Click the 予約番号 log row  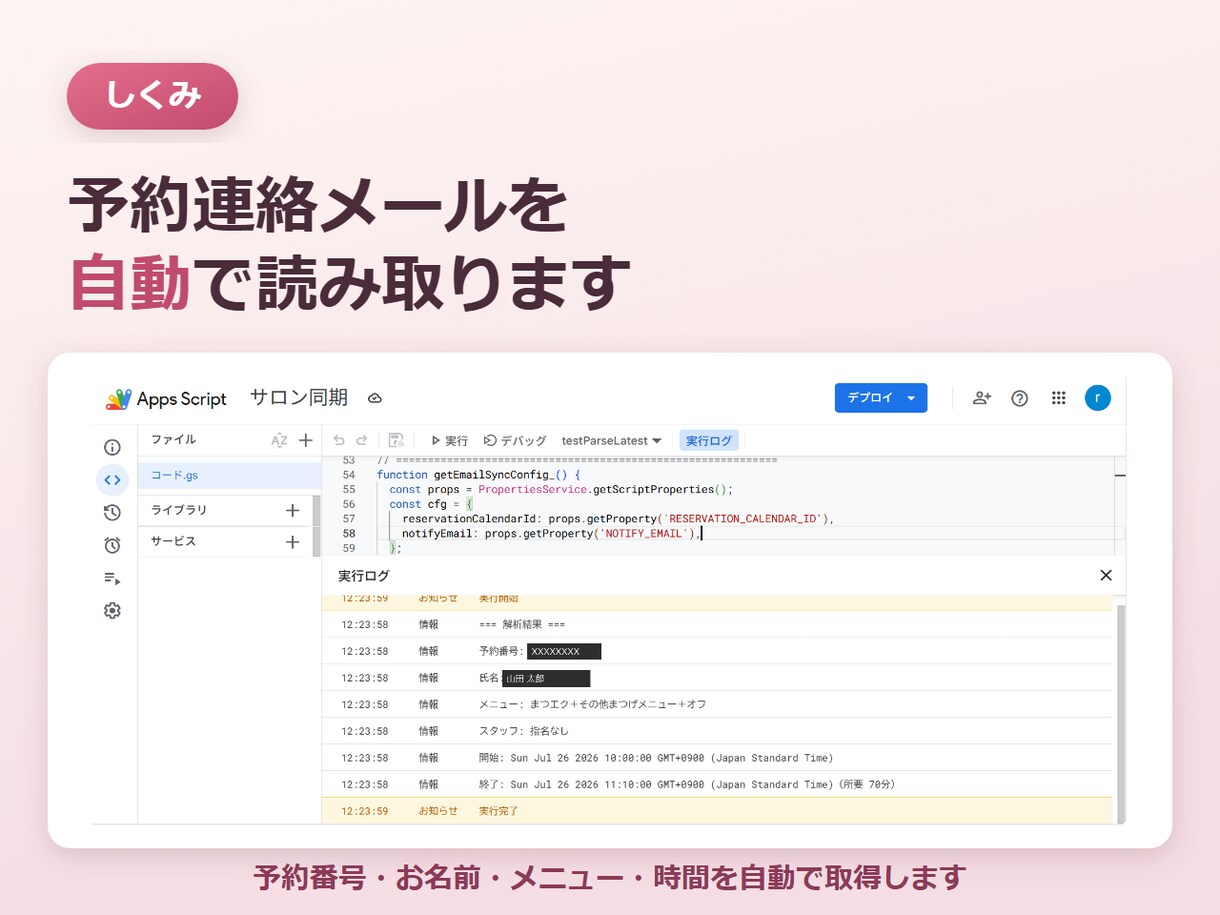[x=717, y=651]
